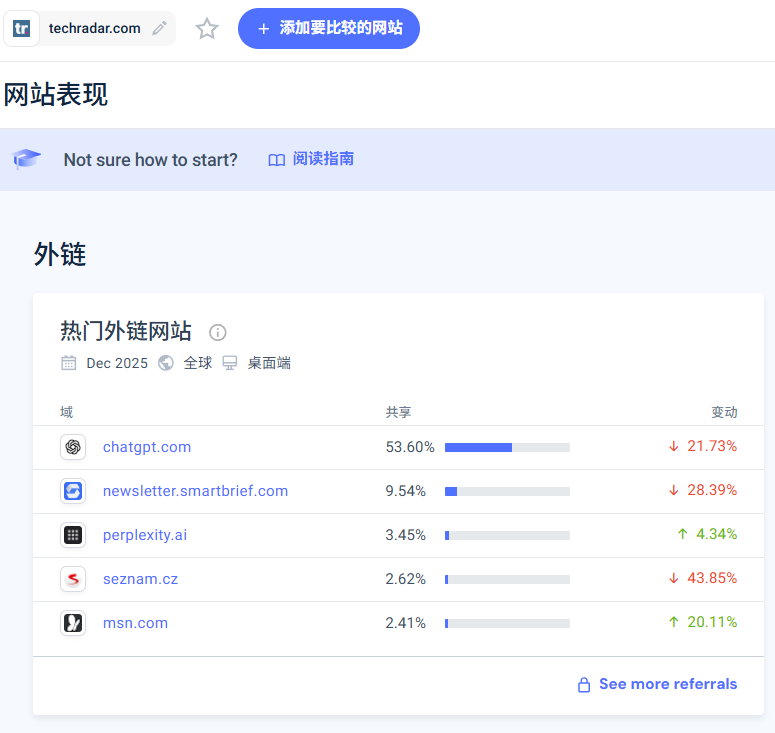
Task: Click the Not sure how to start? text
Action: (x=151, y=160)
